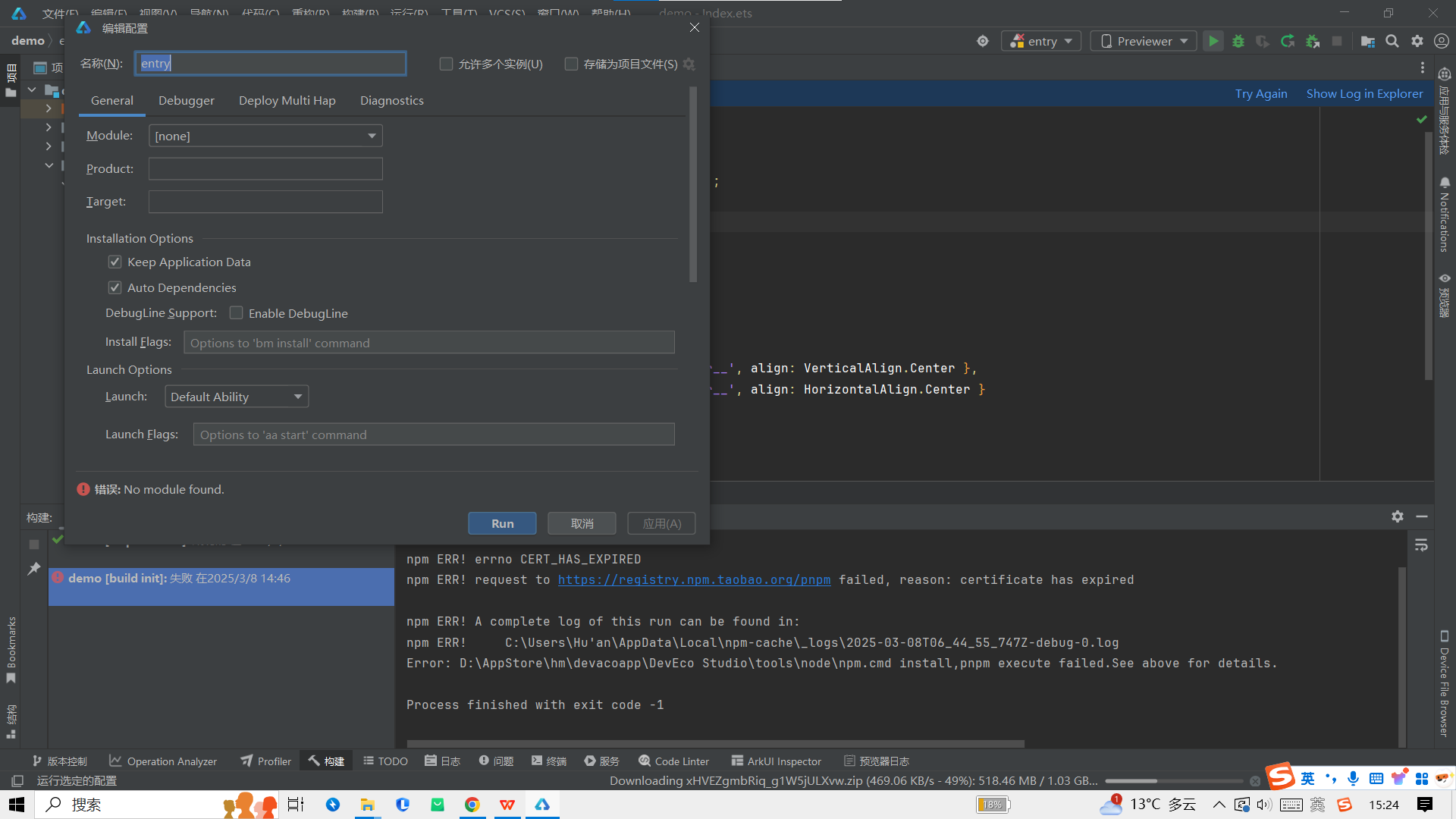
Task: Open the Previewer device dropdown
Action: (1144, 41)
